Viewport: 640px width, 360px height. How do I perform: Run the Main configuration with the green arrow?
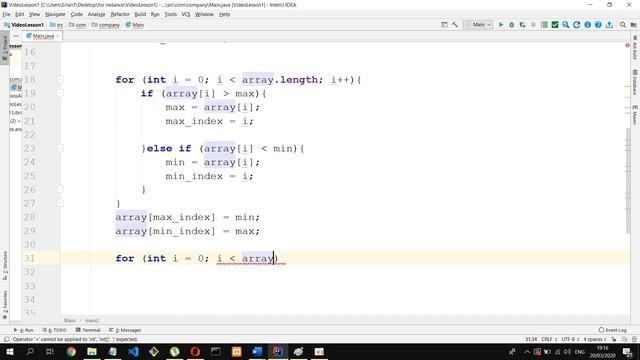coord(501,25)
